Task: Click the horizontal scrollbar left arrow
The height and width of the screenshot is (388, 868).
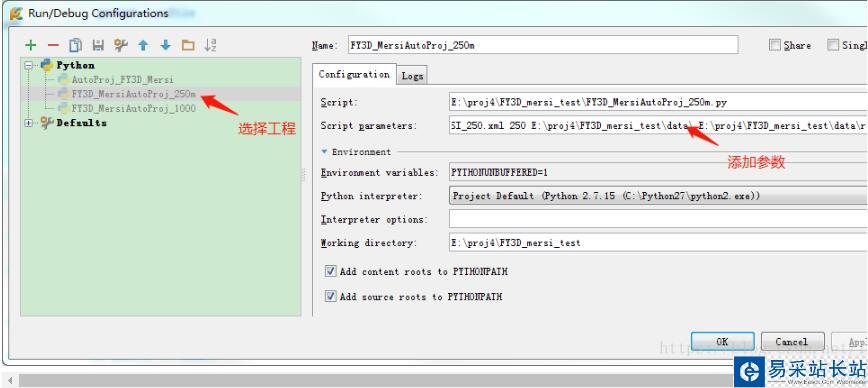Action: (x=11, y=381)
